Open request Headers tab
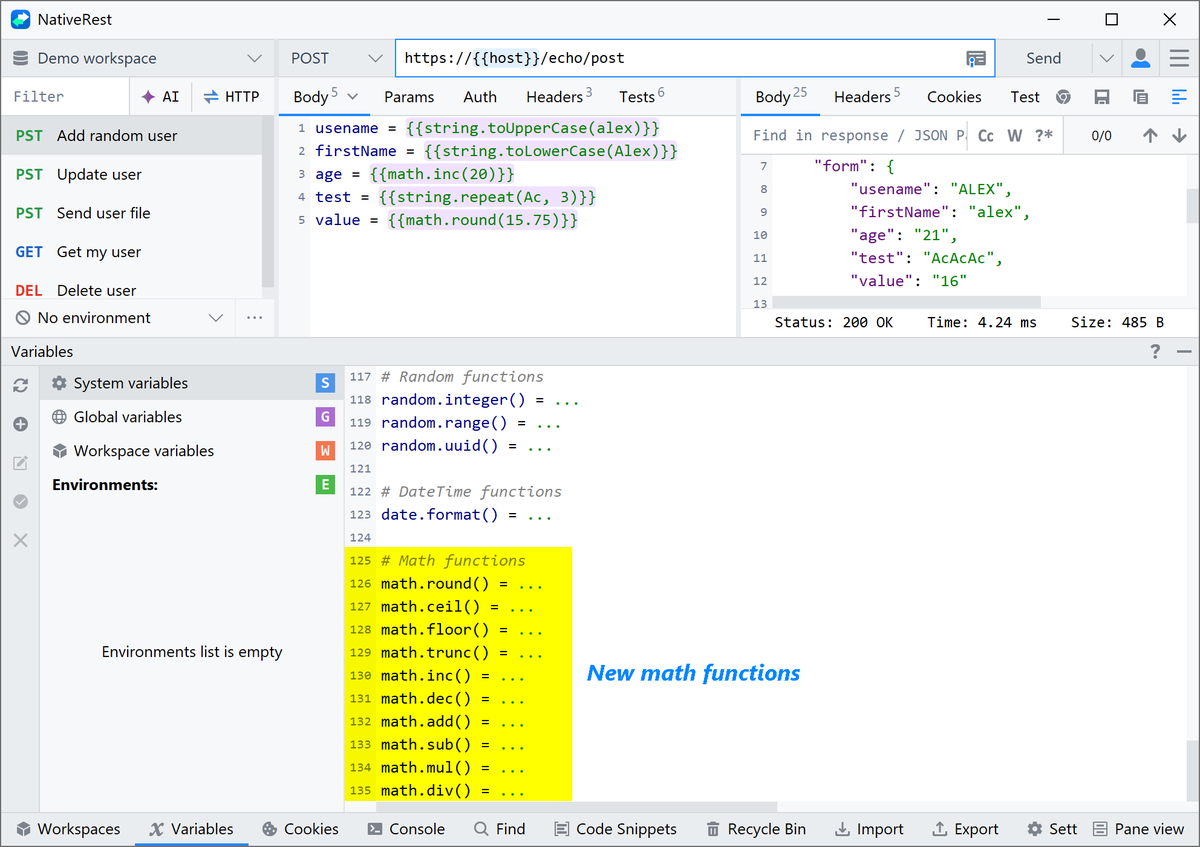The height and width of the screenshot is (847, 1200). pos(559,97)
